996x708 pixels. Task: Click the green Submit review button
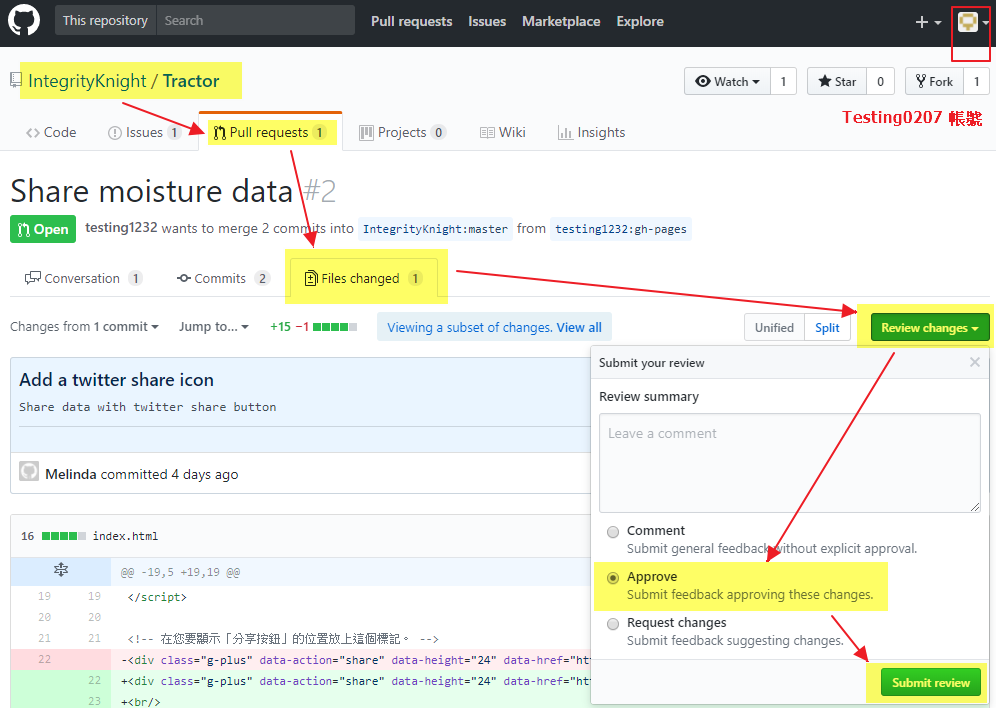pyautogui.click(x=930, y=682)
